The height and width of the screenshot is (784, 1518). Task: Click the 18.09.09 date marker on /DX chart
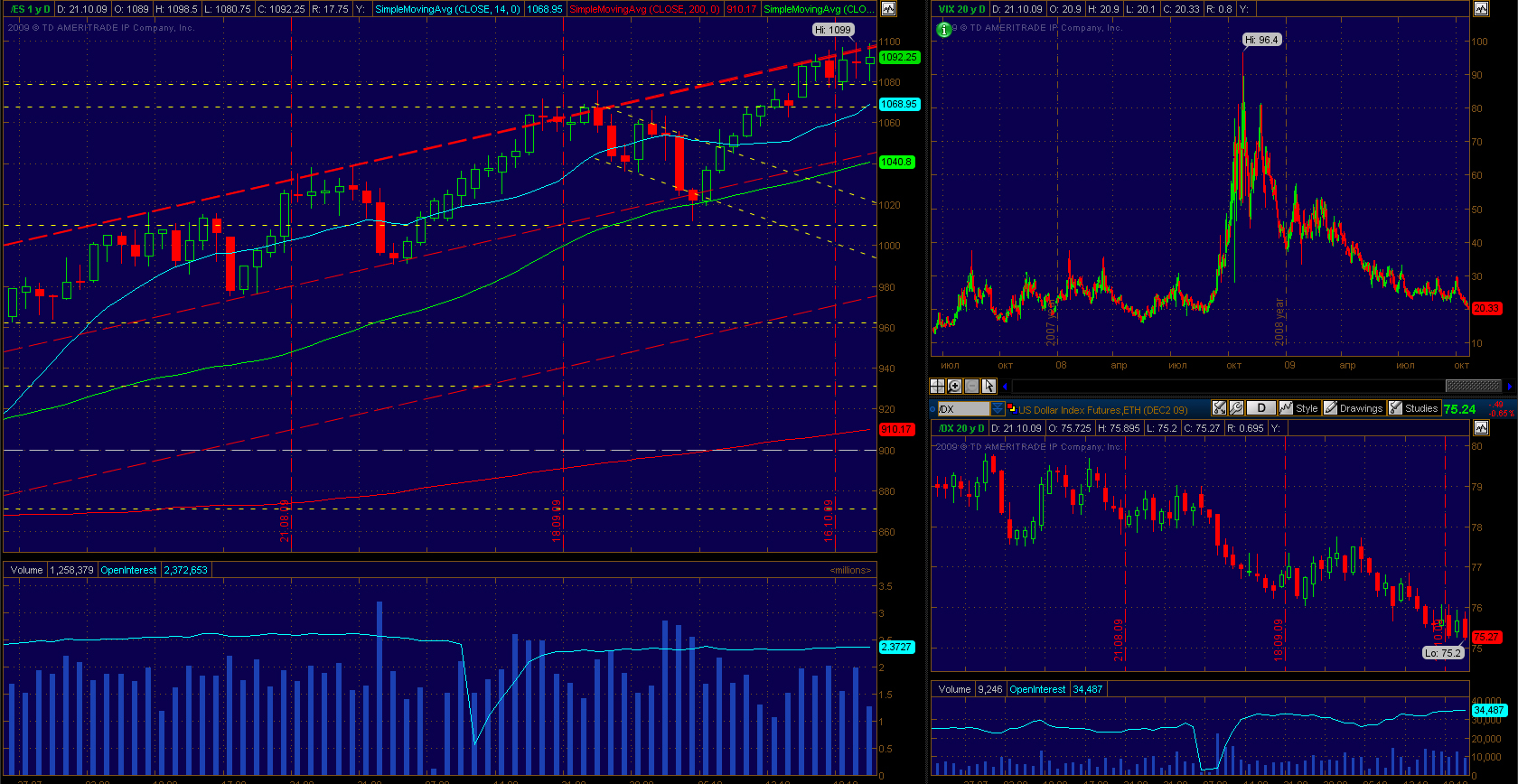coord(1279,639)
